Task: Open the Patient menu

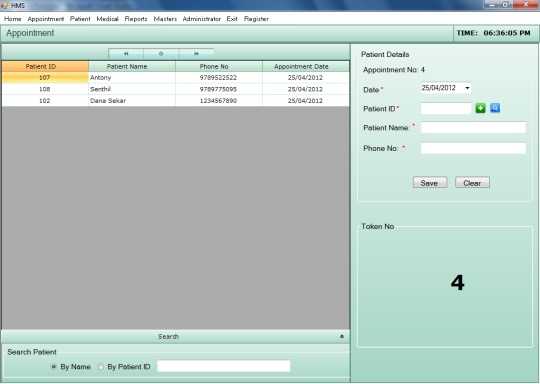Action: (x=80, y=19)
